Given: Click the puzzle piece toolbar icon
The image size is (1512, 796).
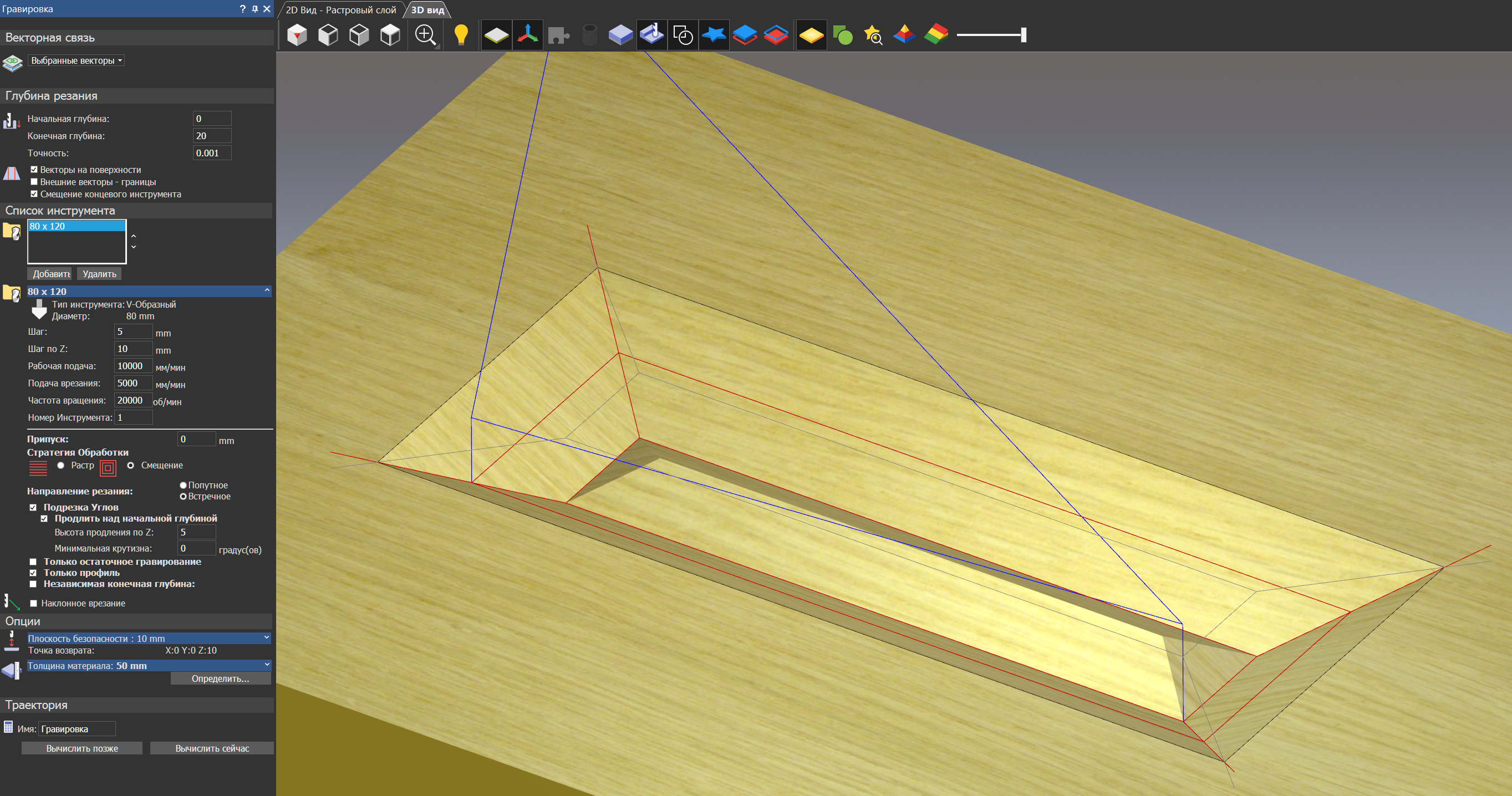Looking at the screenshot, I should pyautogui.click(x=558, y=34).
